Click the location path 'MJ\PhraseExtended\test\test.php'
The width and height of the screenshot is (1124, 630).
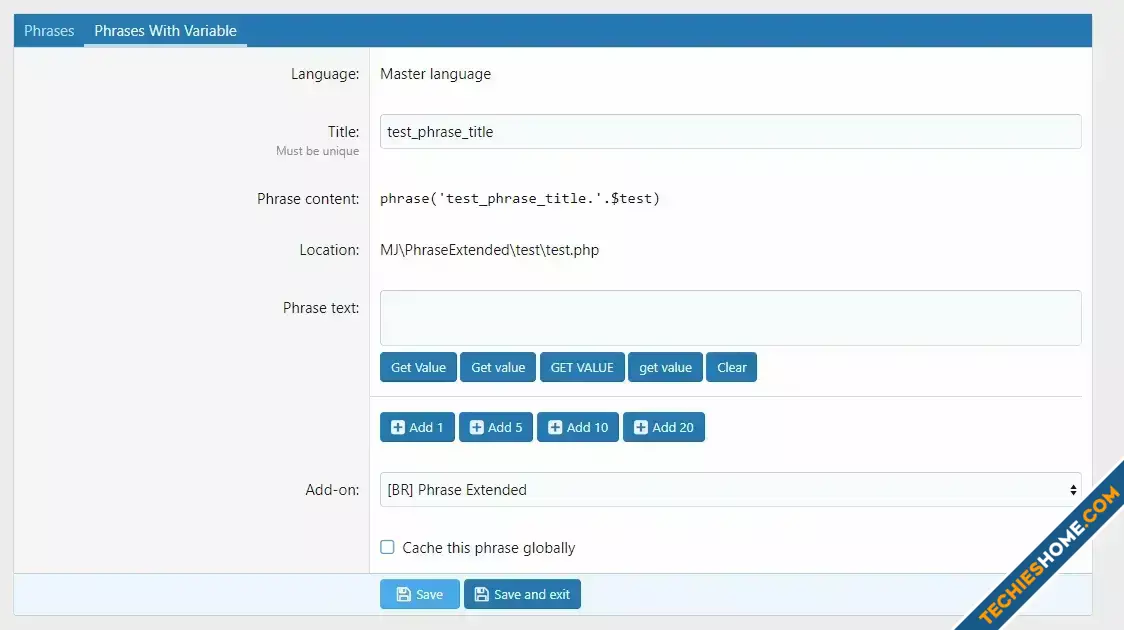tap(490, 250)
